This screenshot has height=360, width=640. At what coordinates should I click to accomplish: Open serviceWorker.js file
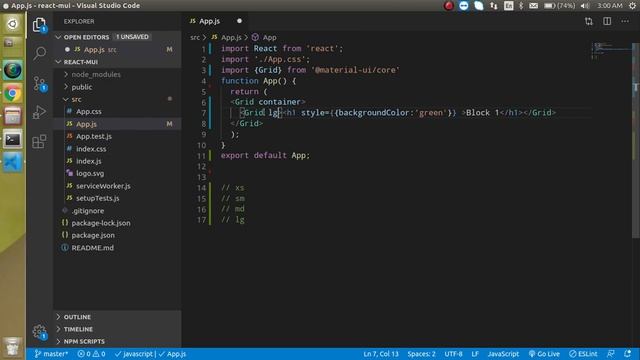tap(103, 186)
